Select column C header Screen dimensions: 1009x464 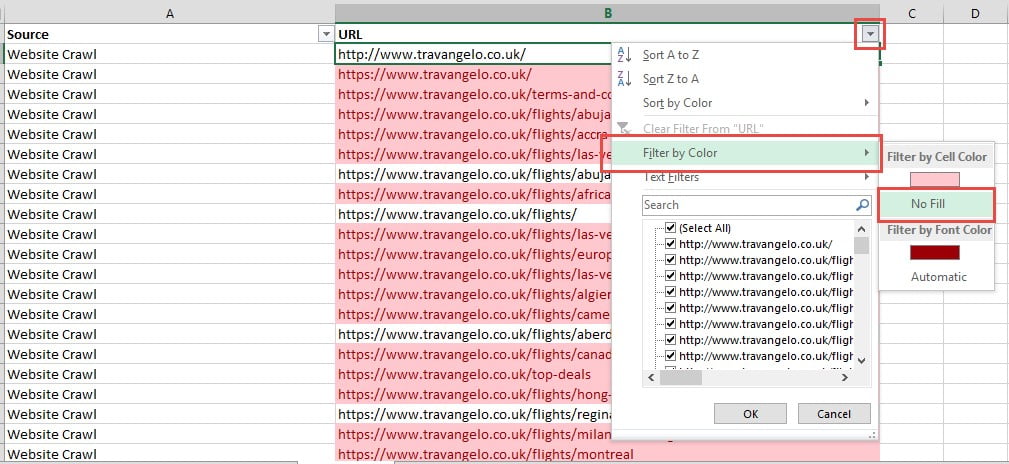point(912,13)
